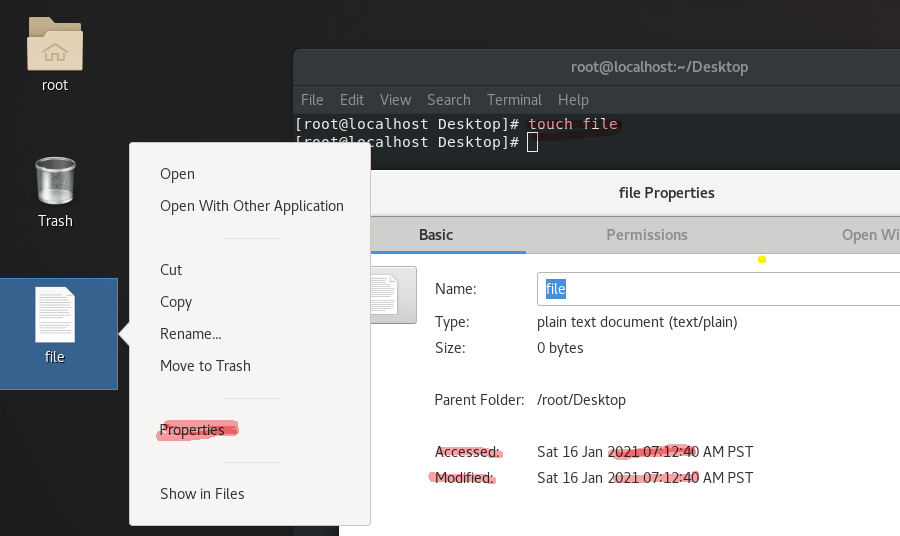Click the Accessed timestamp value
This screenshot has width=900, height=536.
pyautogui.click(x=645, y=452)
